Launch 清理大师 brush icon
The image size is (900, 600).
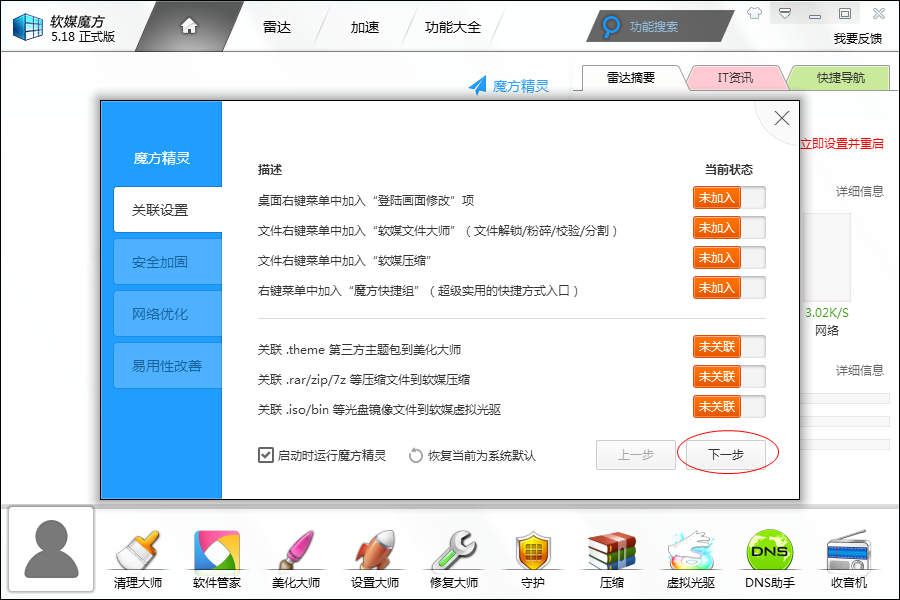click(x=138, y=550)
